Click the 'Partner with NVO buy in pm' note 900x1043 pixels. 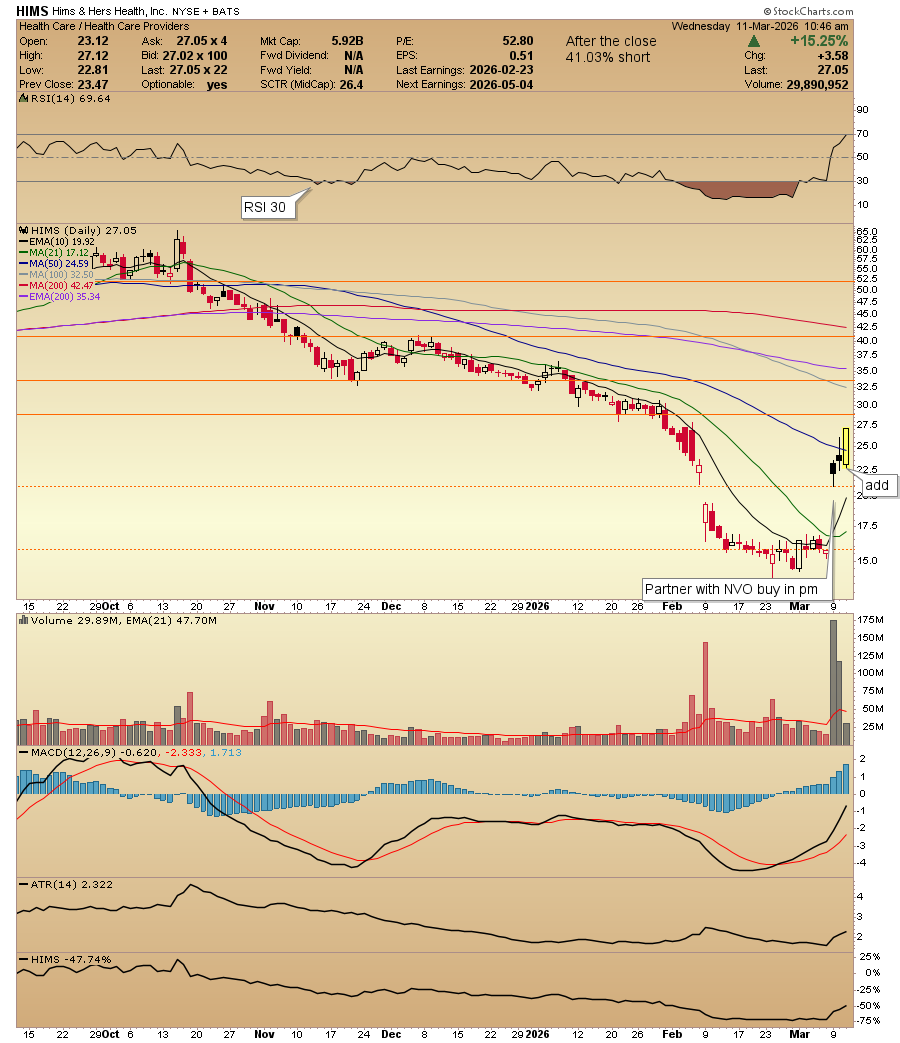[737, 589]
